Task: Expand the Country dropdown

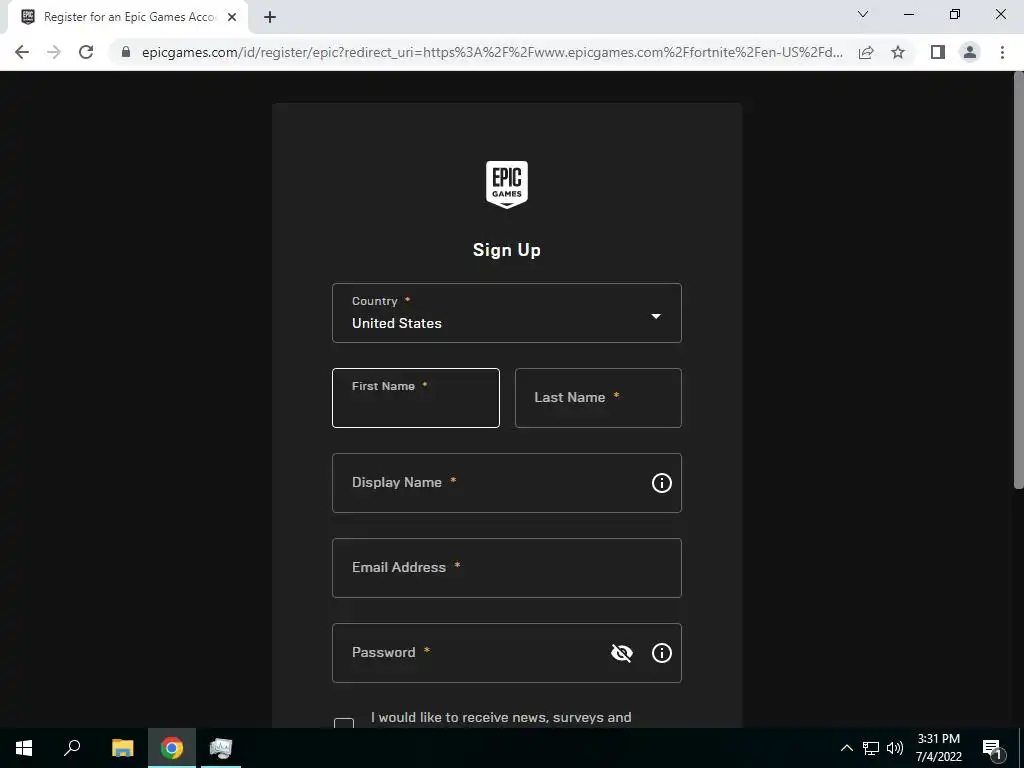Action: coord(507,313)
